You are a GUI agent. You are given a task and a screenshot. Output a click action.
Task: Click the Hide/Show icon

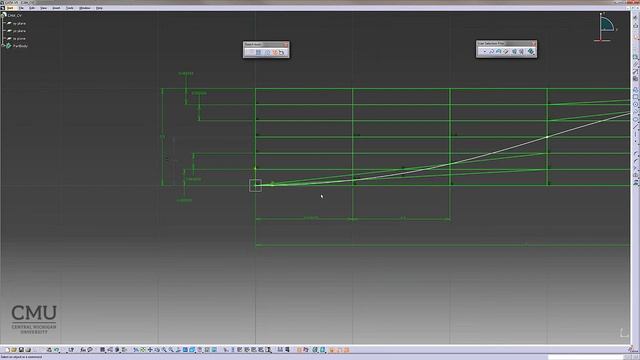point(207,350)
